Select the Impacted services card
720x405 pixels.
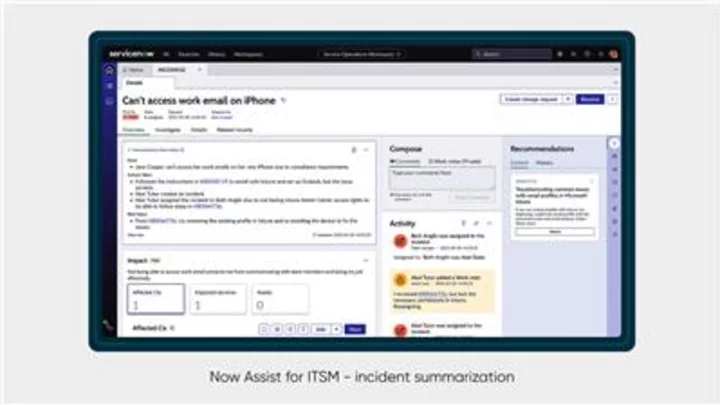(218, 299)
